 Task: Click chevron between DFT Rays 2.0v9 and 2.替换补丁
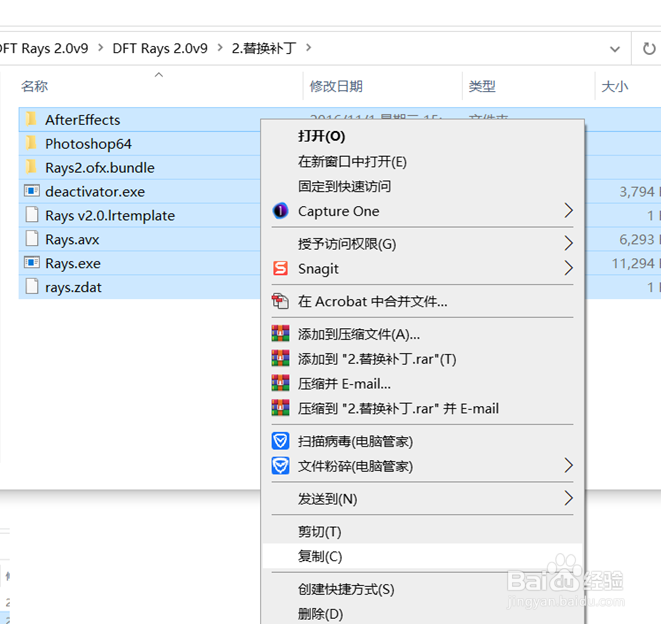click(x=220, y=48)
